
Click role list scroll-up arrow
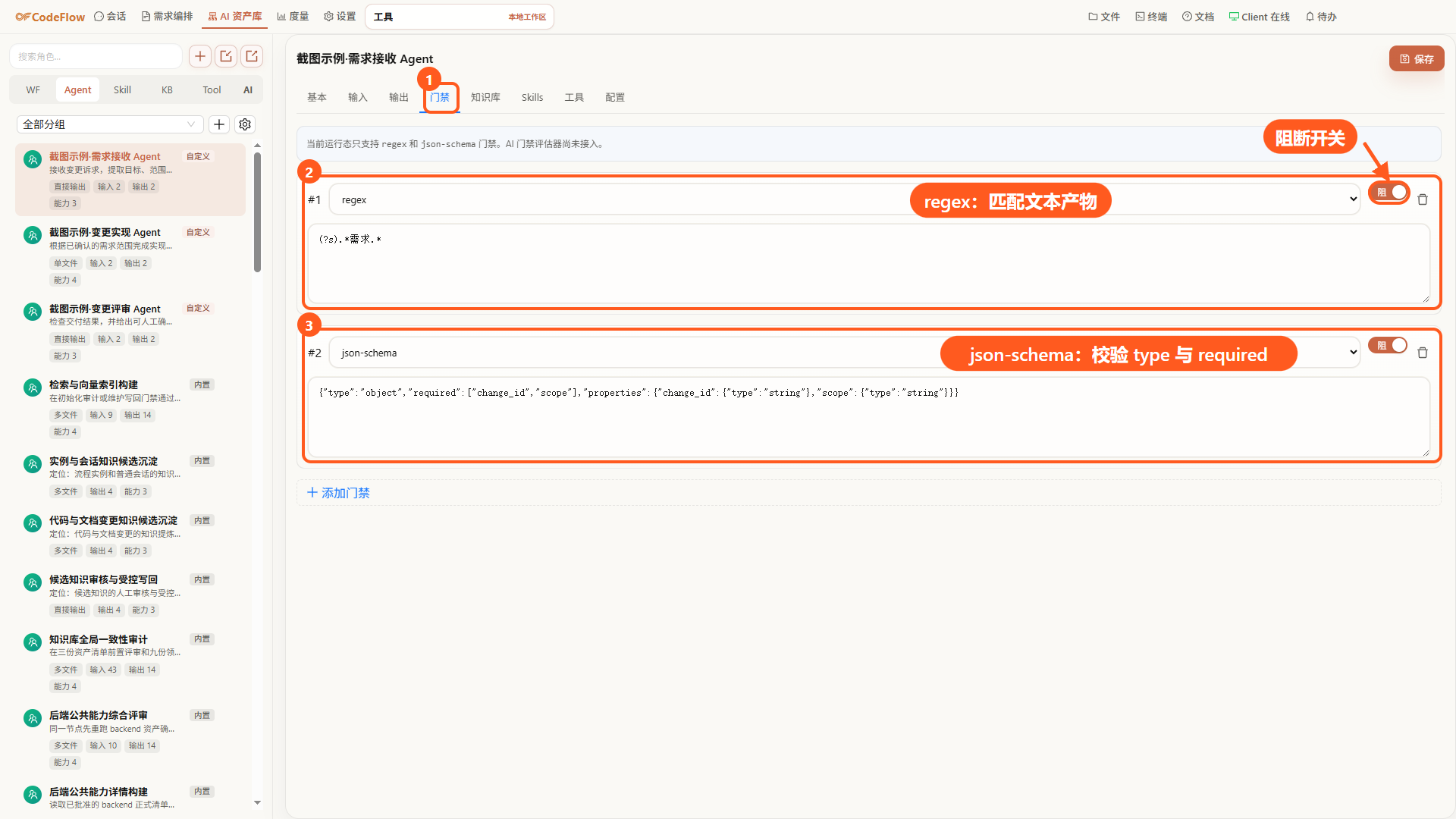pos(257,145)
